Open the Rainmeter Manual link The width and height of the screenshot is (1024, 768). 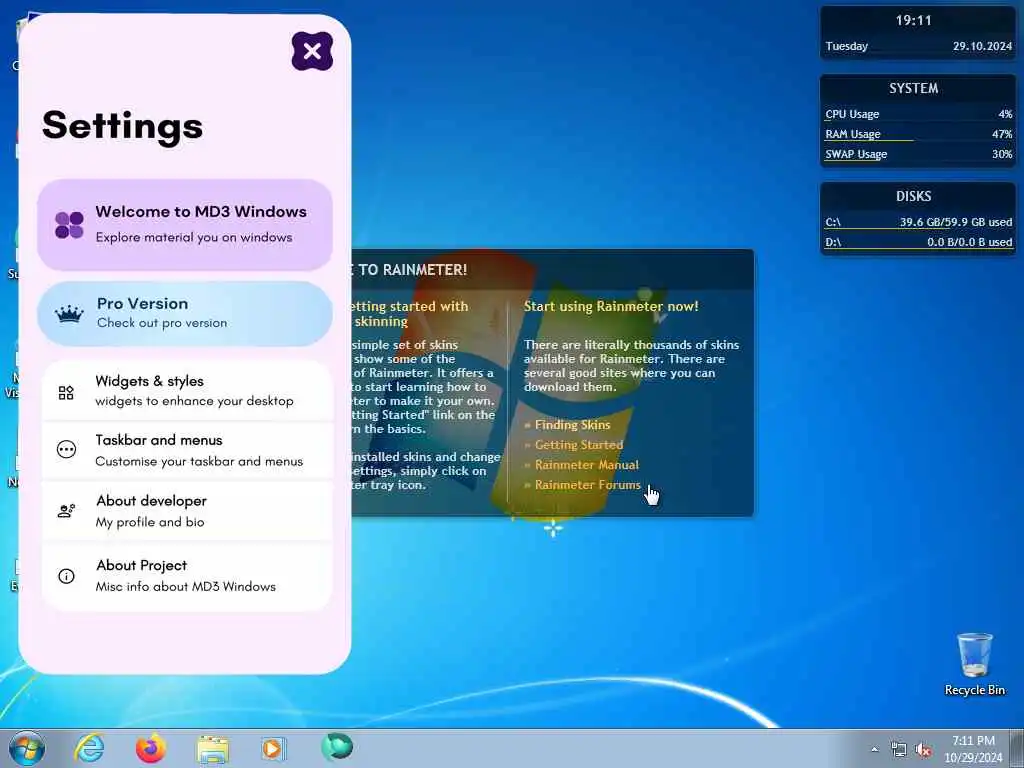pos(586,465)
